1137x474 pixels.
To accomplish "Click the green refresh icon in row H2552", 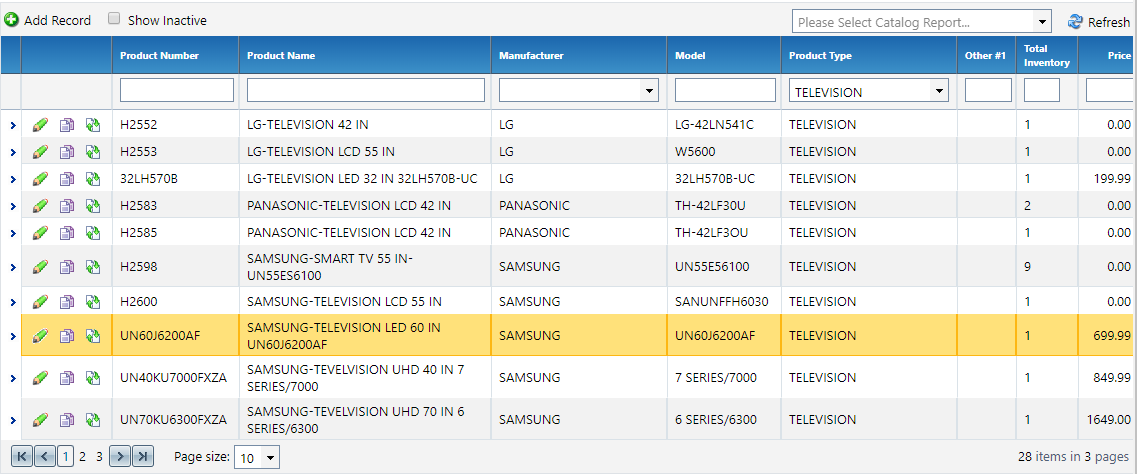I will tap(92, 125).
